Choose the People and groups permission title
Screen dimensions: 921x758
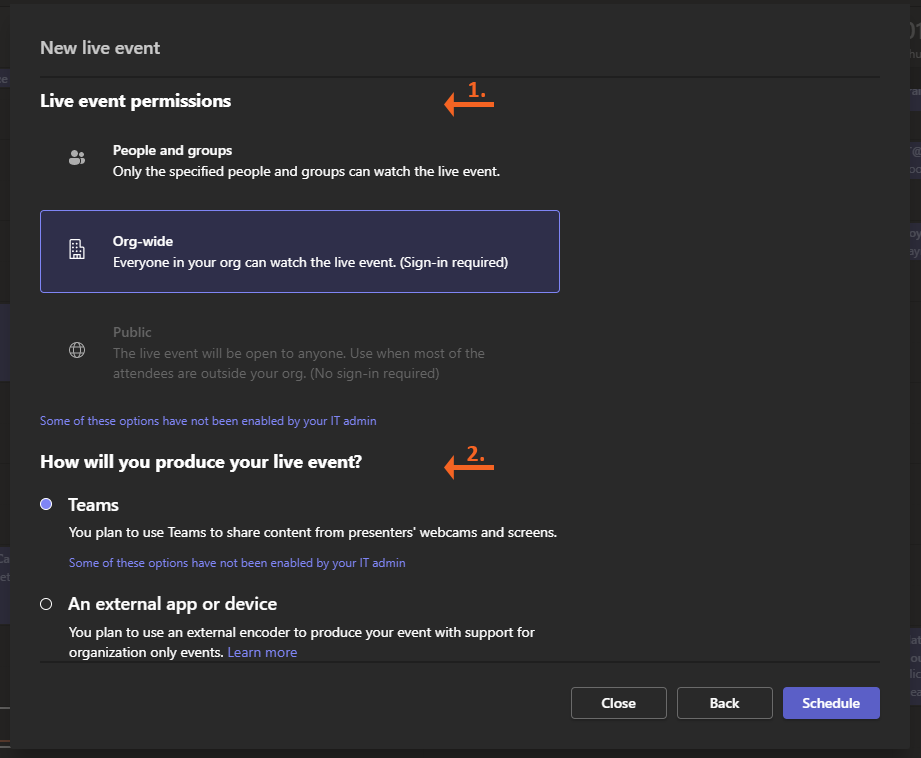(172, 150)
